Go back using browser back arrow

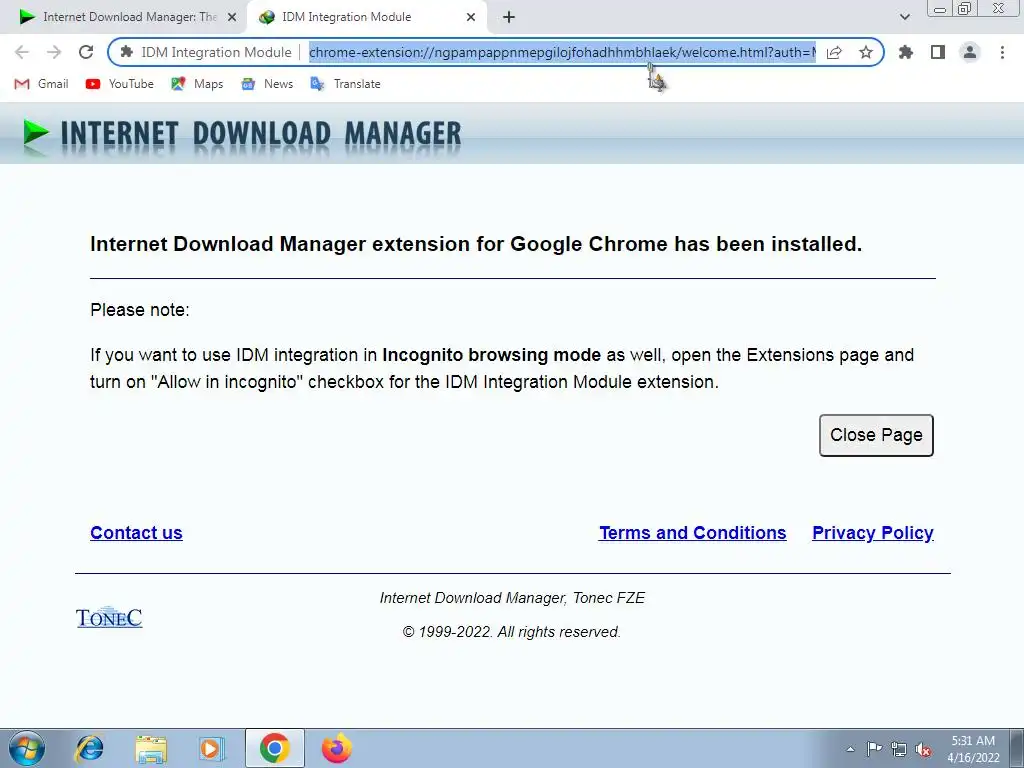click(x=22, y=52)
